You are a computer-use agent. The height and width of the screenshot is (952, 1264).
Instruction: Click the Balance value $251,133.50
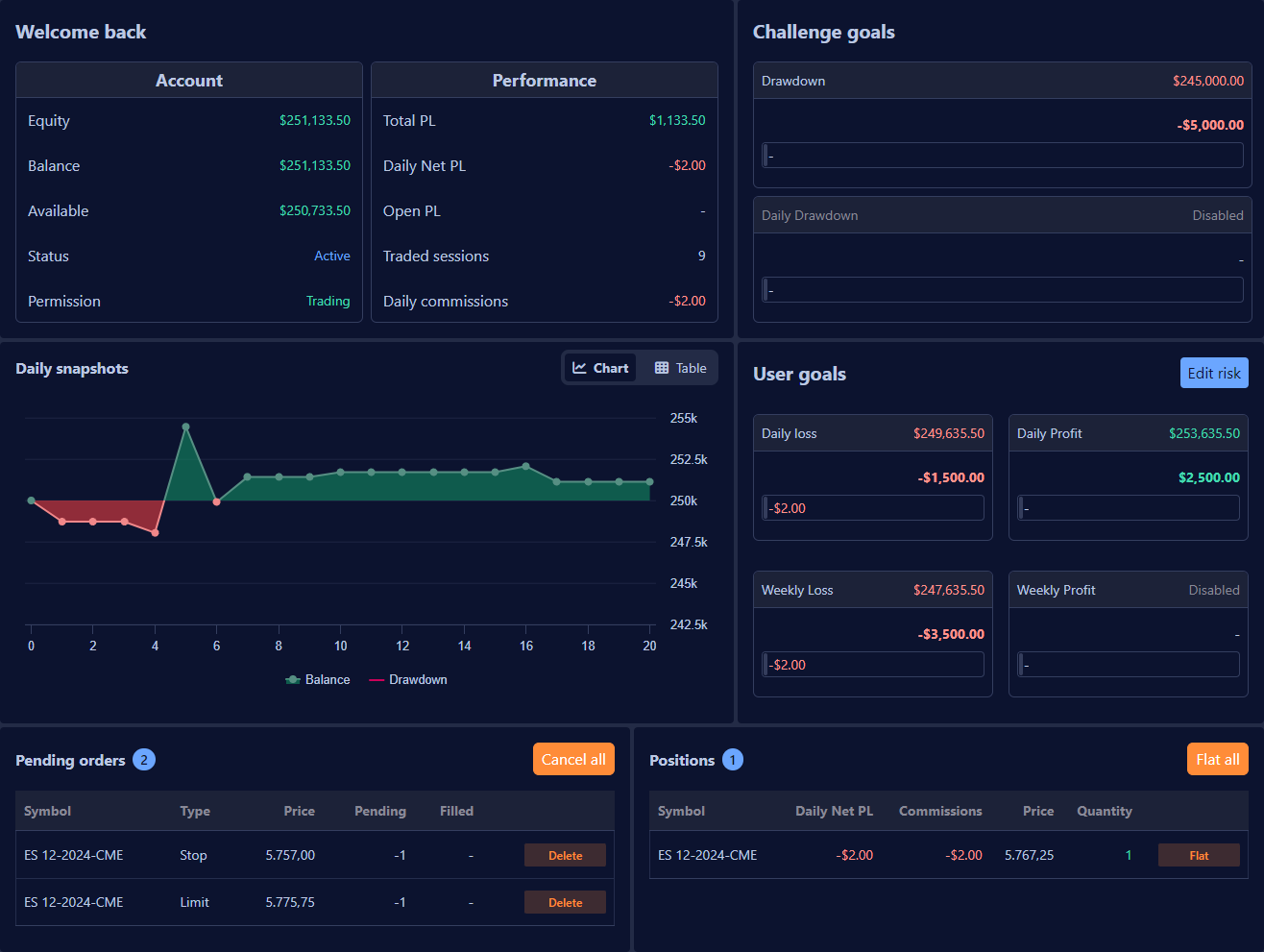315,165
